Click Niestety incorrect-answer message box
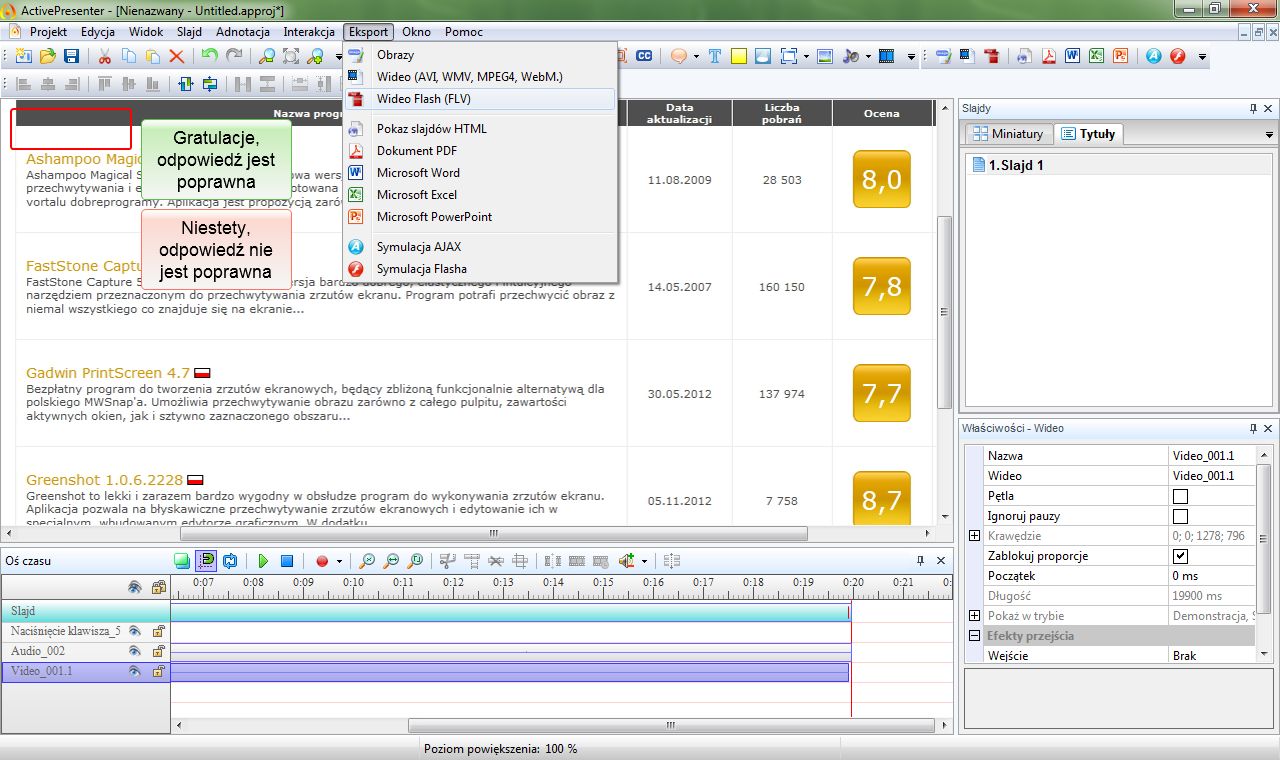 tap(216, 249)
